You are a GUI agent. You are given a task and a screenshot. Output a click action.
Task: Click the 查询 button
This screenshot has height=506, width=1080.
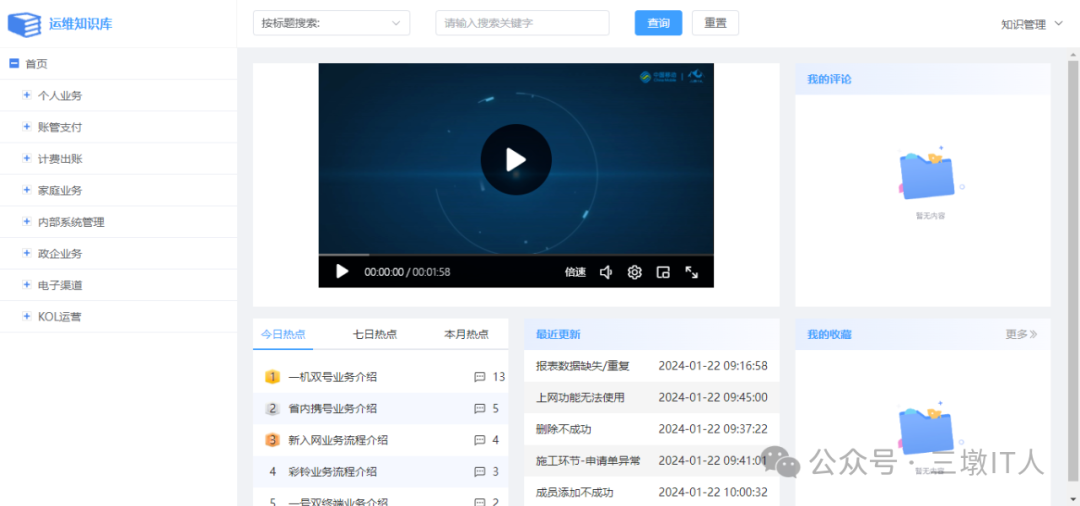pos(658,23)
